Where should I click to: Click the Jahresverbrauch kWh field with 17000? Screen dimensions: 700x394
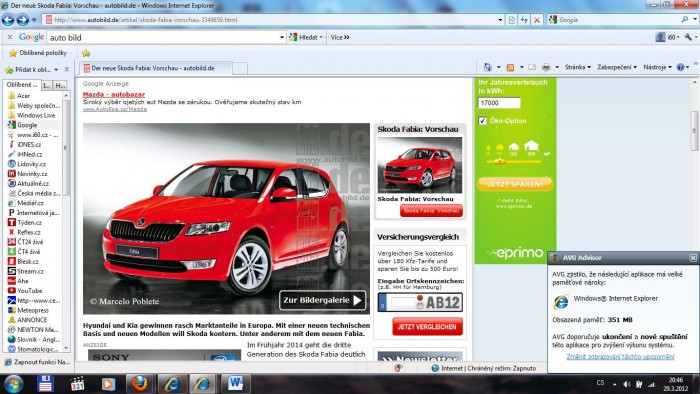tap(499, 103)
